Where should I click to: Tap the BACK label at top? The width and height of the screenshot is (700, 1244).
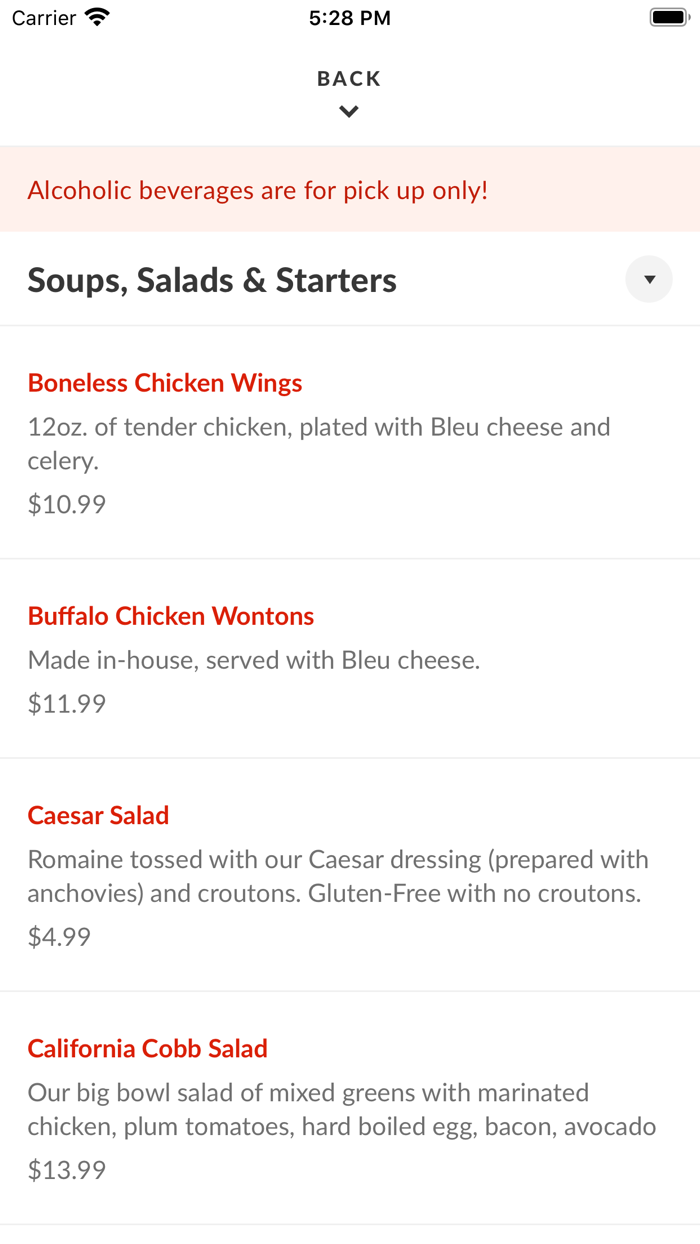tap(349, 79)
